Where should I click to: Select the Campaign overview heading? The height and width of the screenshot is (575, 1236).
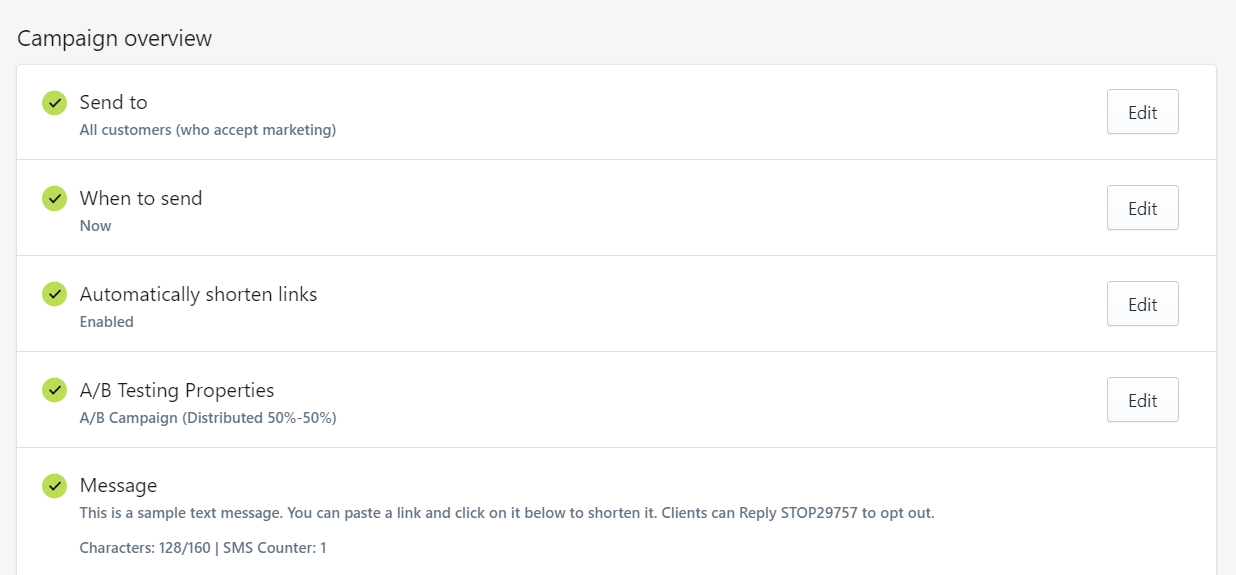pos(115,38)
